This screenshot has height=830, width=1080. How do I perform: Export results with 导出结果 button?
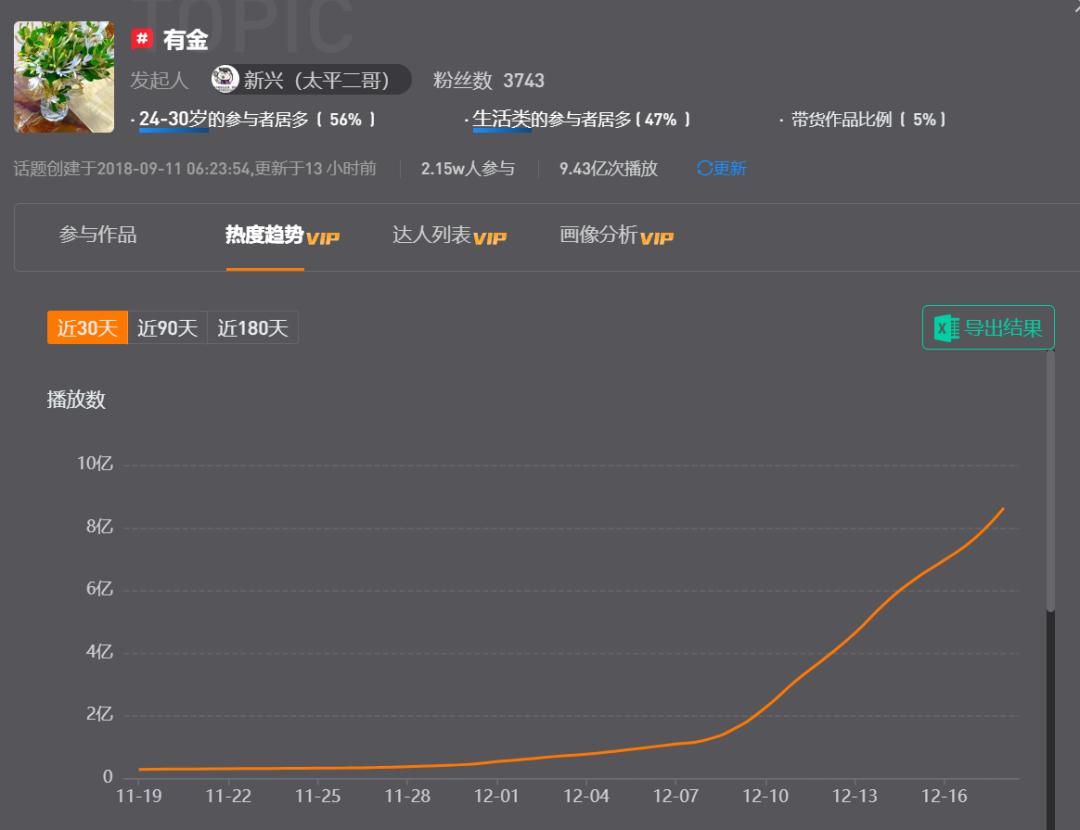pyautogui.click(x=988, y=328)
